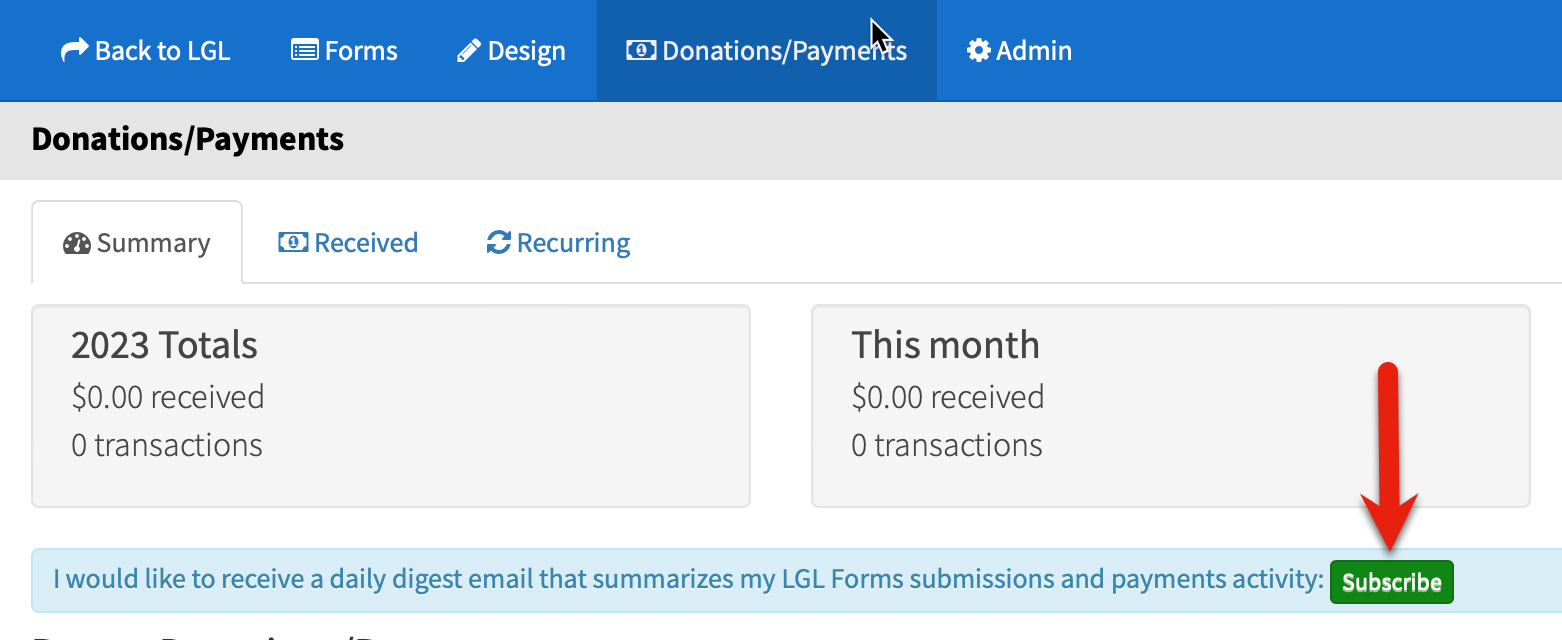
Task: Open the Forms menu item
Action: pyautogui.click(x=344, y=51)
